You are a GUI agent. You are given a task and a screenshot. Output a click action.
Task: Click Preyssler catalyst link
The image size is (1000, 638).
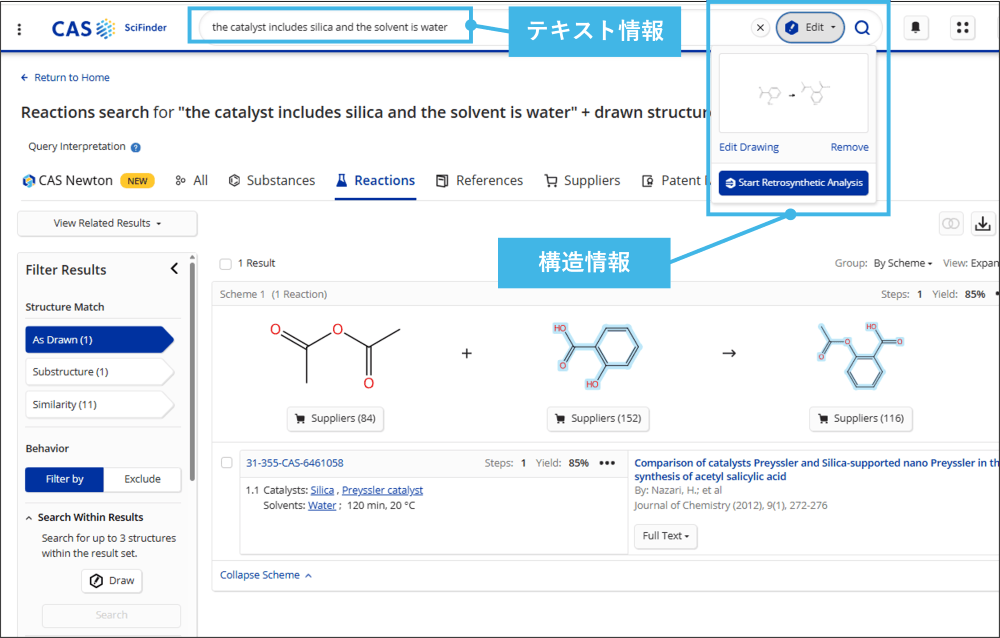382,490
